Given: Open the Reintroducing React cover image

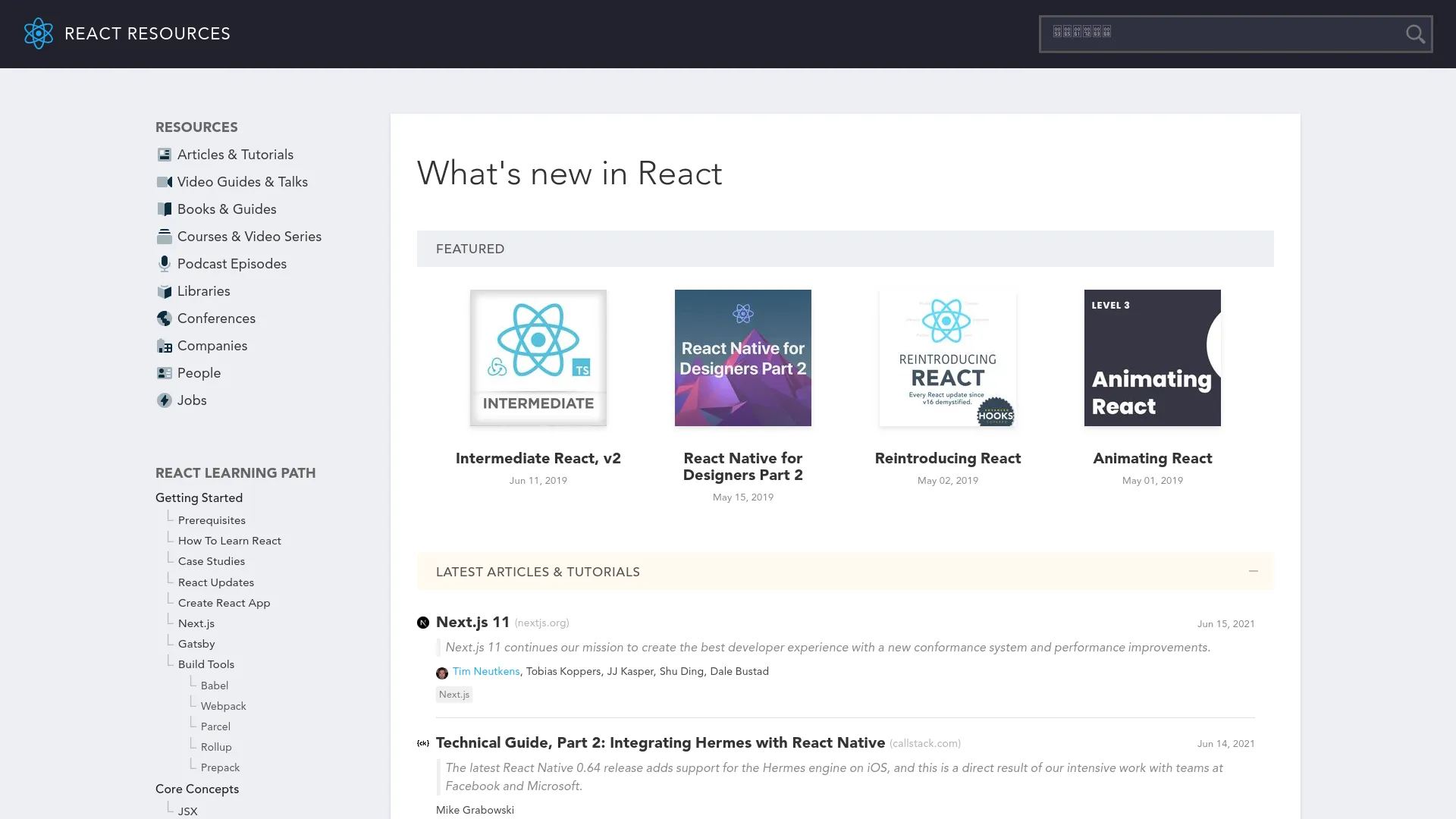Looking at the screenshot, I should tap(948, 358).
